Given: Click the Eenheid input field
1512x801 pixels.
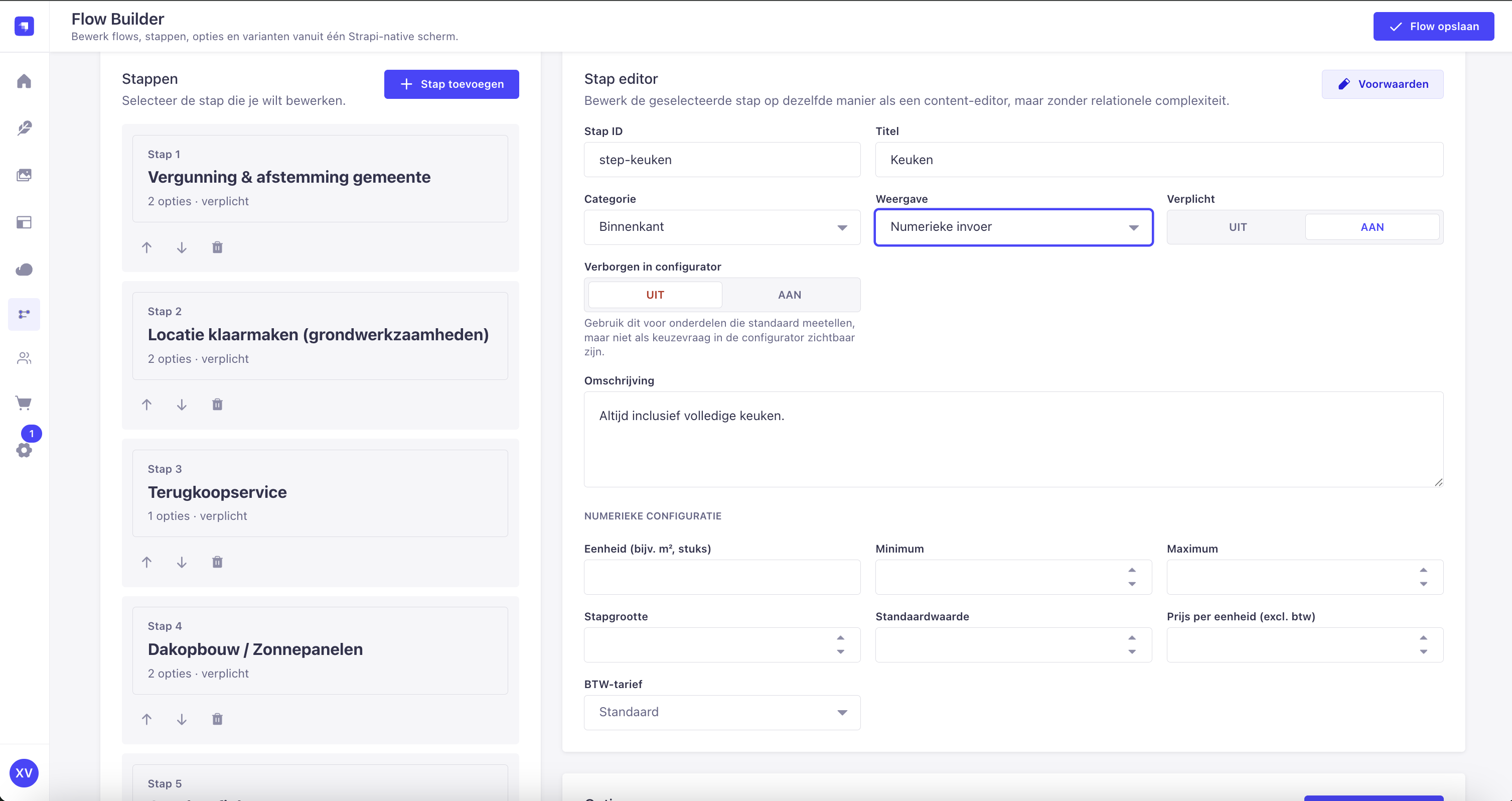Looking at the screenshot, I should [722, 577].
